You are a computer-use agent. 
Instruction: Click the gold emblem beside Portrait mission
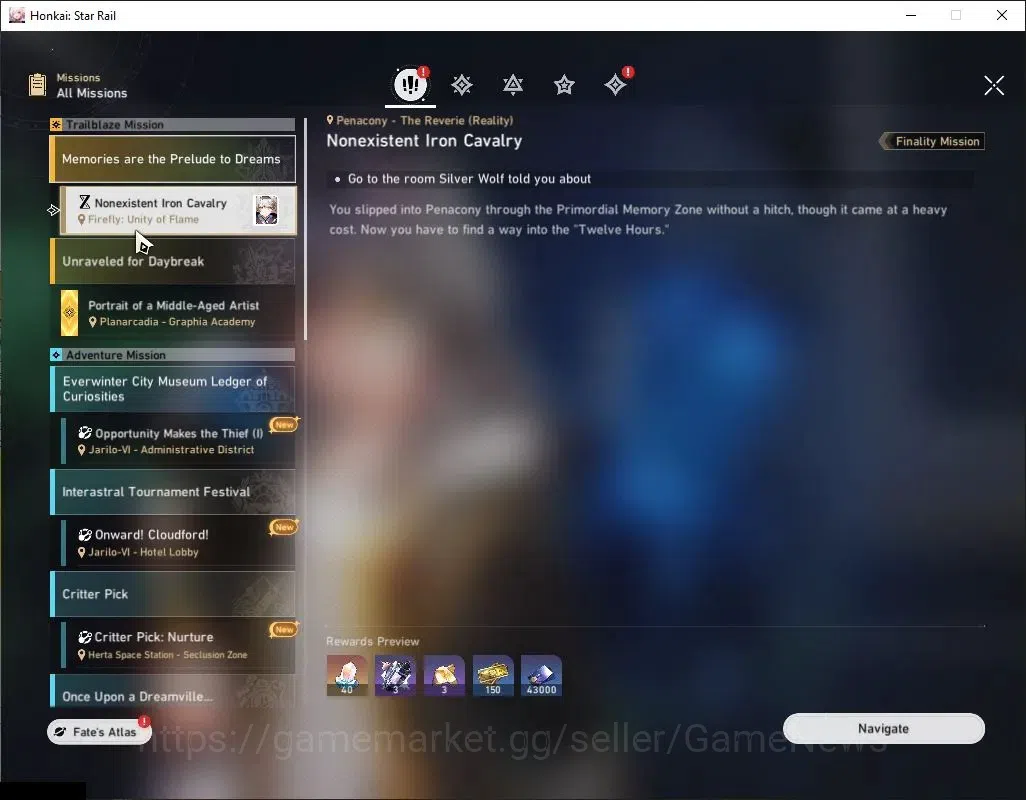69,313
